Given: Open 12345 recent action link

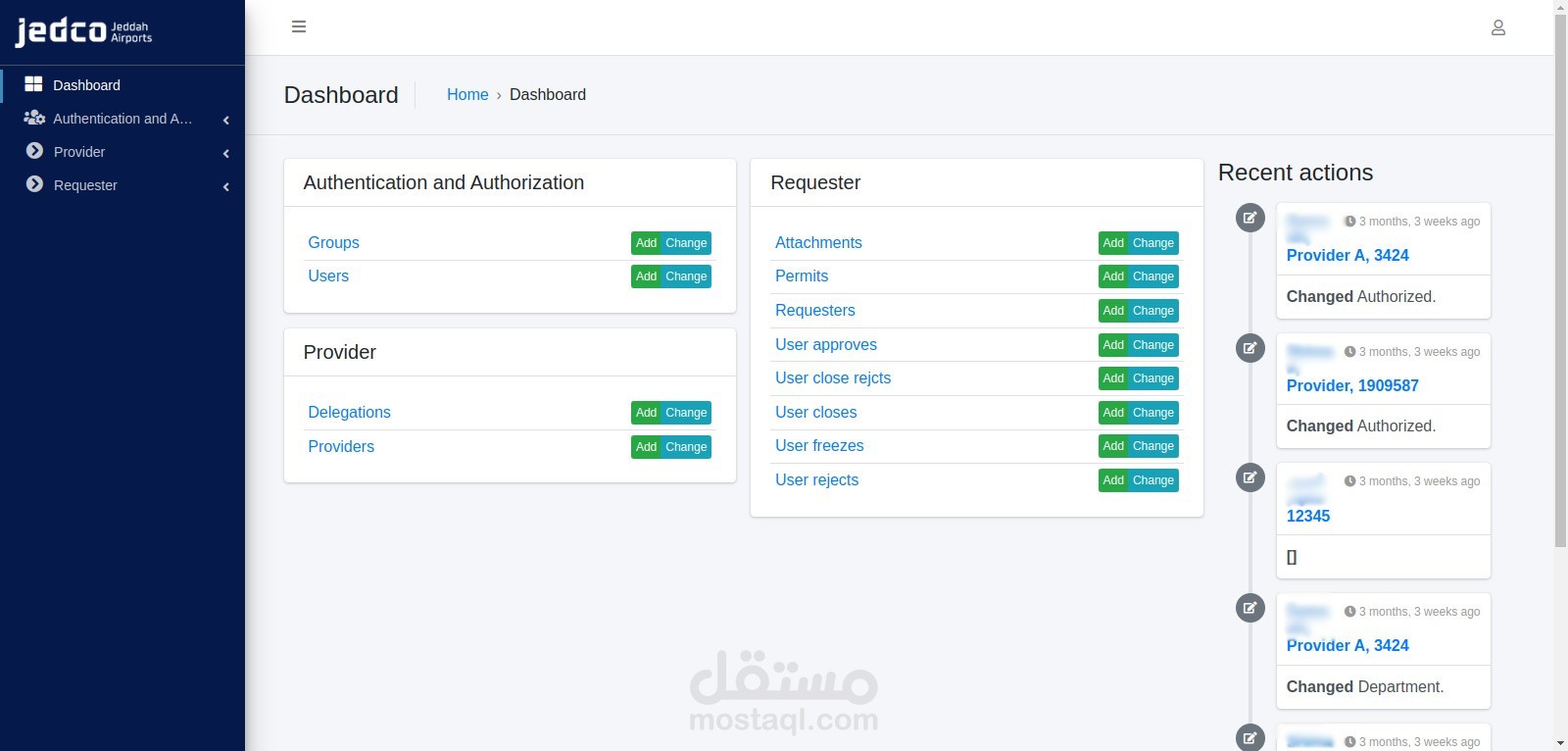Looking at the screenshot, I should 1308,516.
